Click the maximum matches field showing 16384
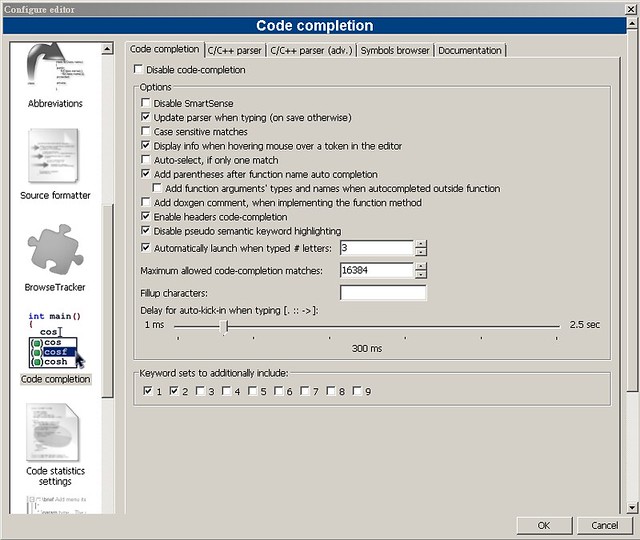This screenshot has height=540, width=640. [377, 270]
